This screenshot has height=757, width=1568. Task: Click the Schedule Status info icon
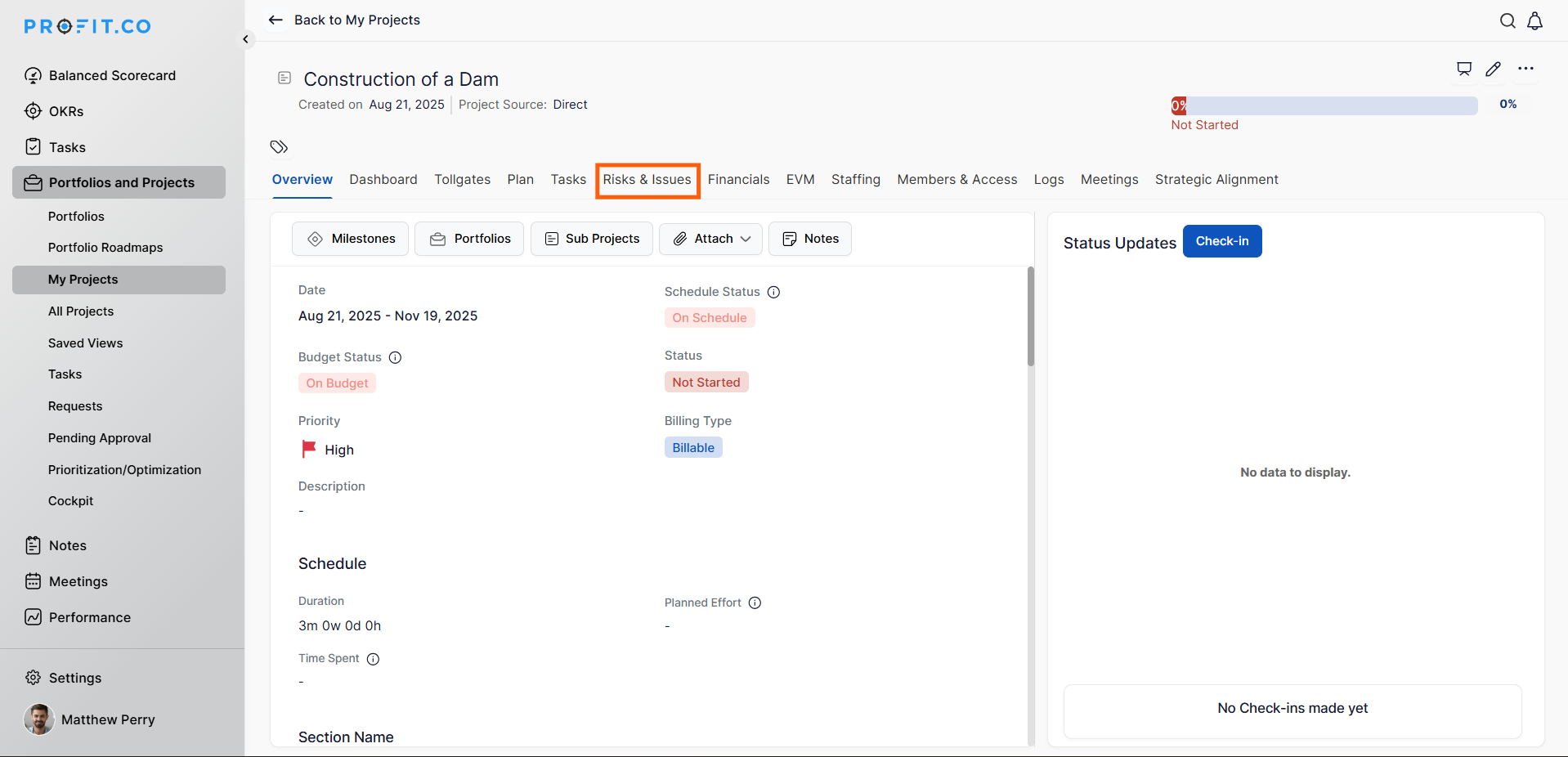[x=773, y=292]
